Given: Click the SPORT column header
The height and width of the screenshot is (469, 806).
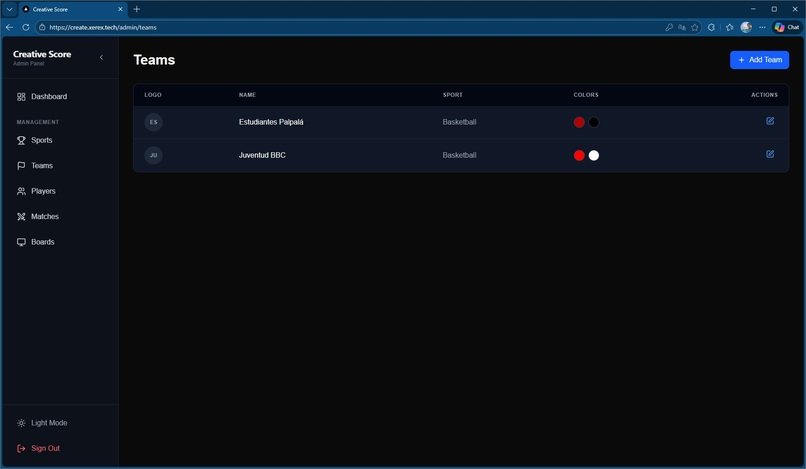Looking at the screenshot, I should tap(453, 95).
